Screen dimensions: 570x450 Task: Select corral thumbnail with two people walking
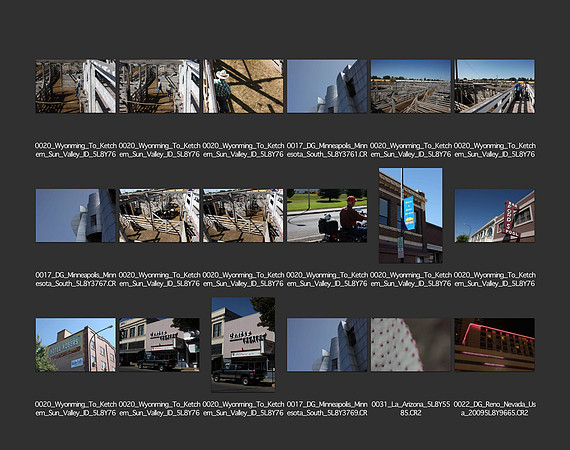click(159, 86)
